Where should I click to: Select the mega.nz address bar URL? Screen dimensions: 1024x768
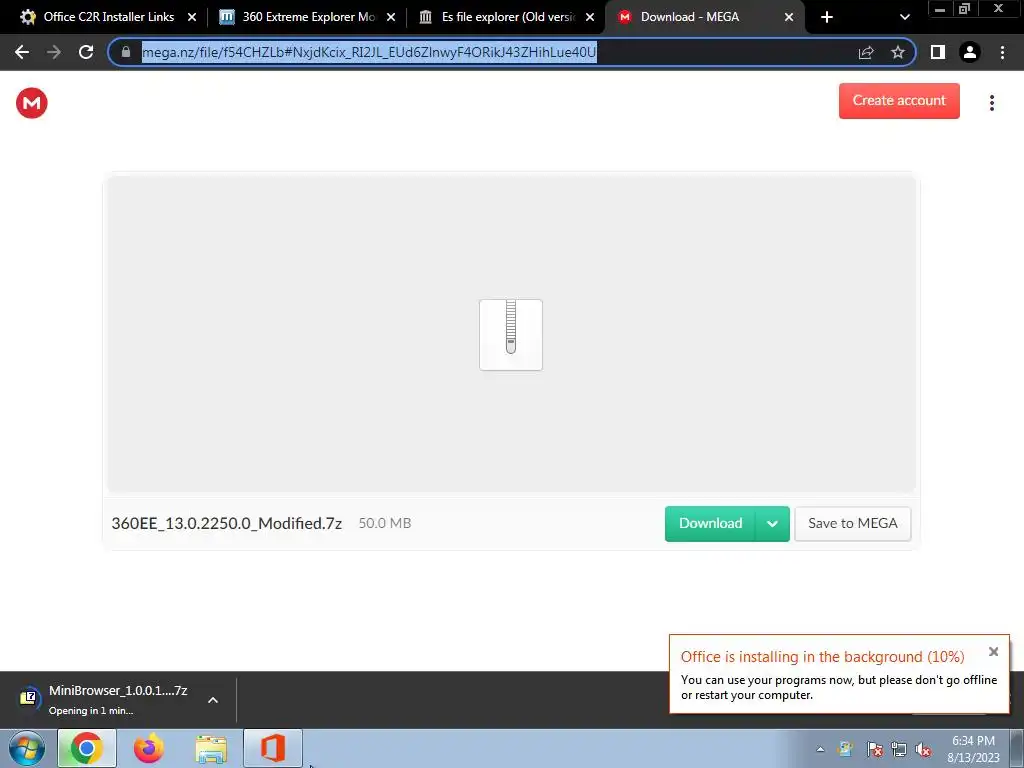pos(369,52)
